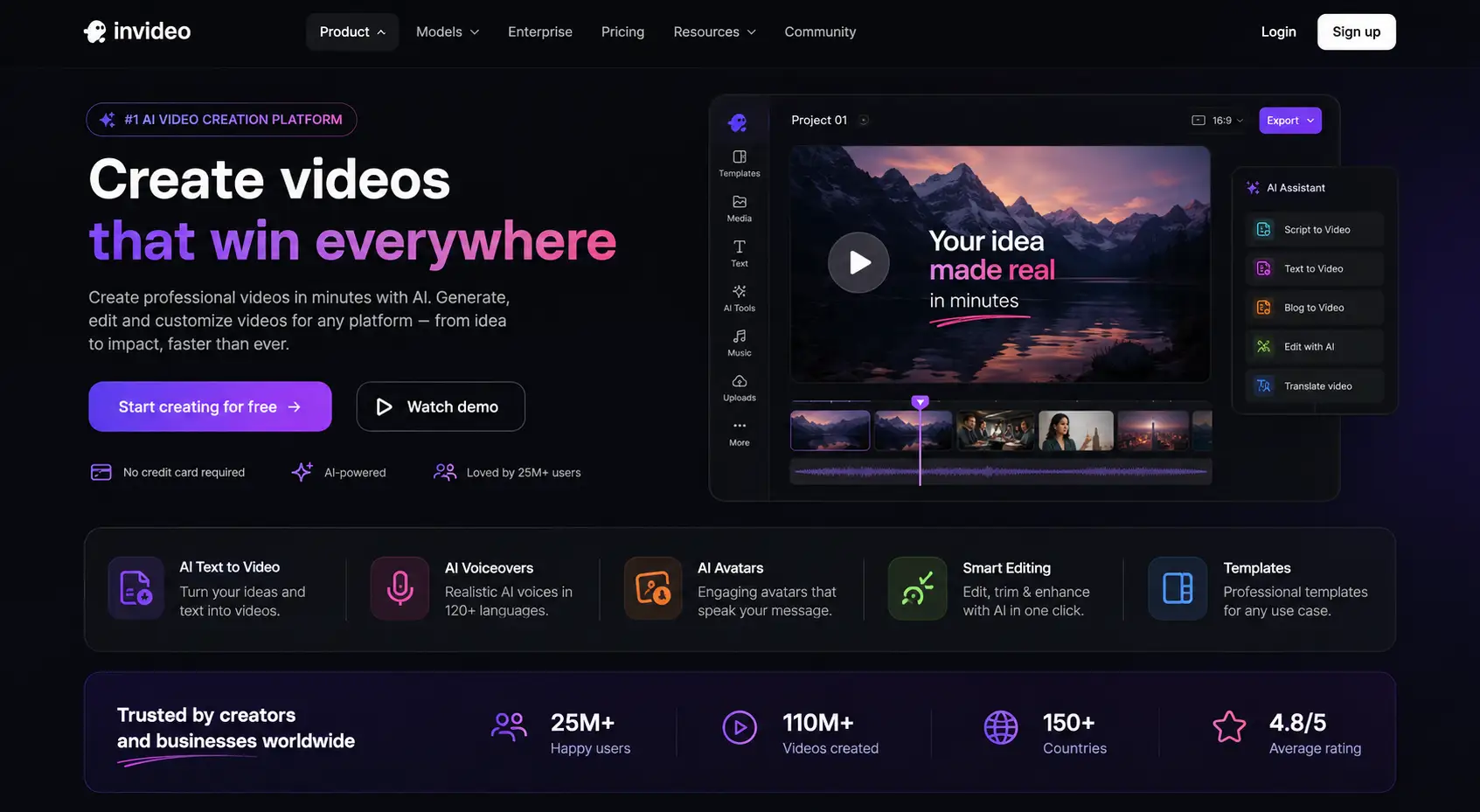This screenshot has height=812, width=1480.
Task: Click the timeline playhead marker
Action: (x=920, y=402)
